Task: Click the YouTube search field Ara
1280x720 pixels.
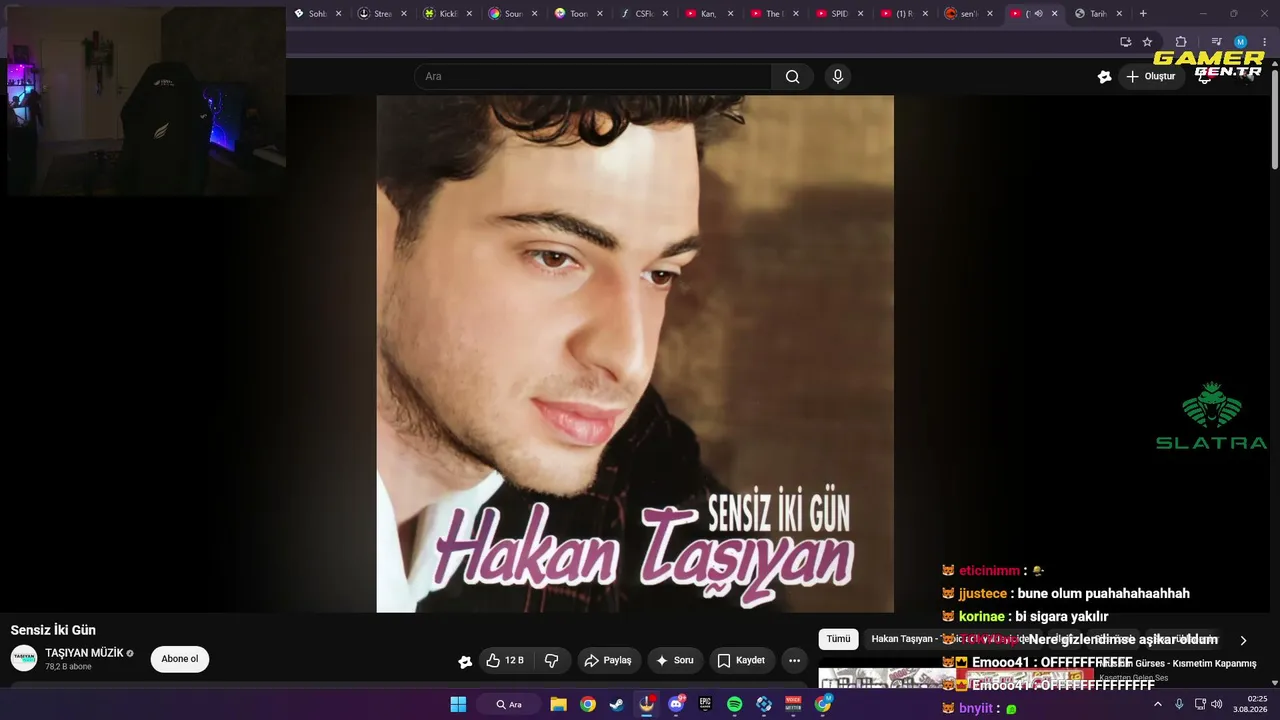Action: coord(593,77)
